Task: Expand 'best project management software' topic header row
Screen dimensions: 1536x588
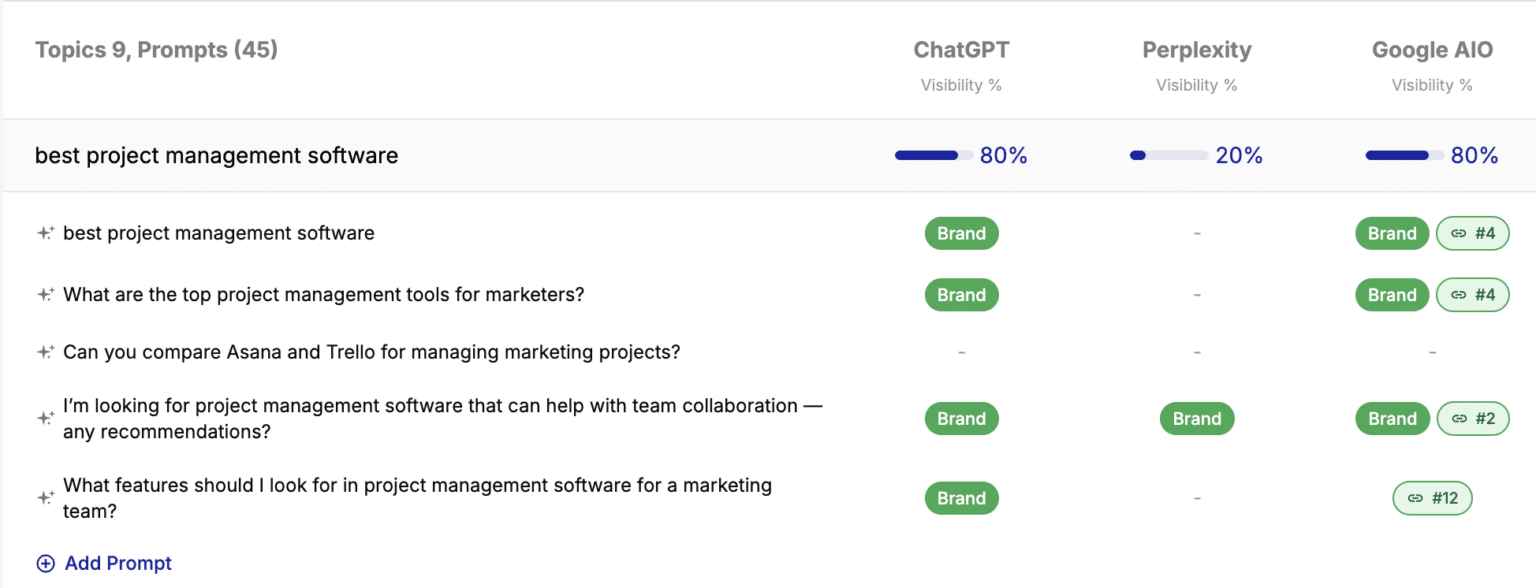Action: click(768, 155)
